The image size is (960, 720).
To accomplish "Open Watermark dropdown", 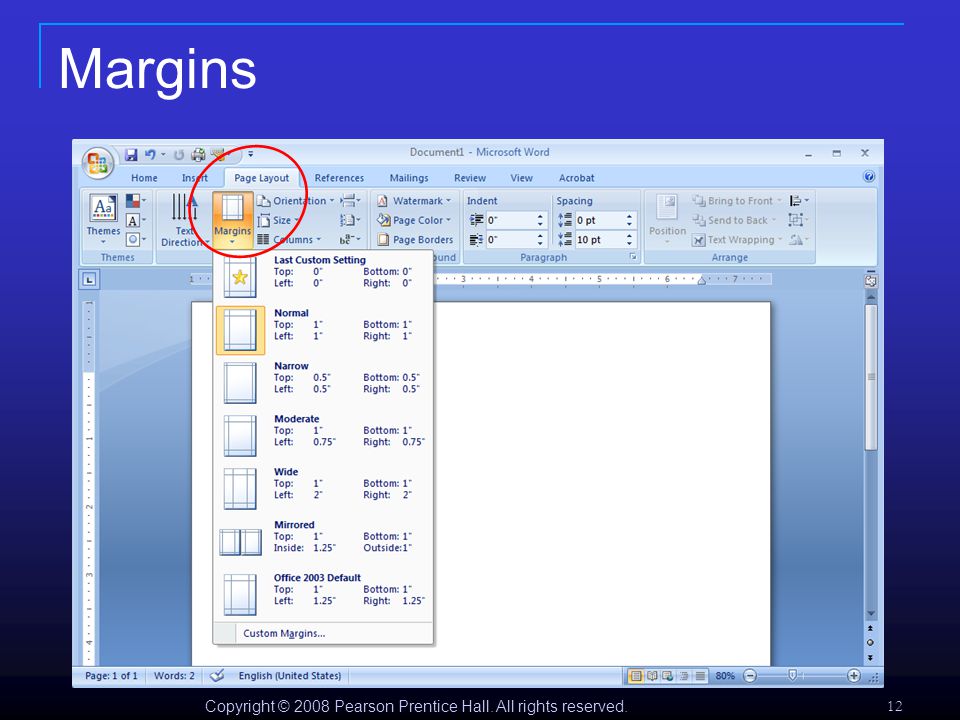I will click(414, 201).
